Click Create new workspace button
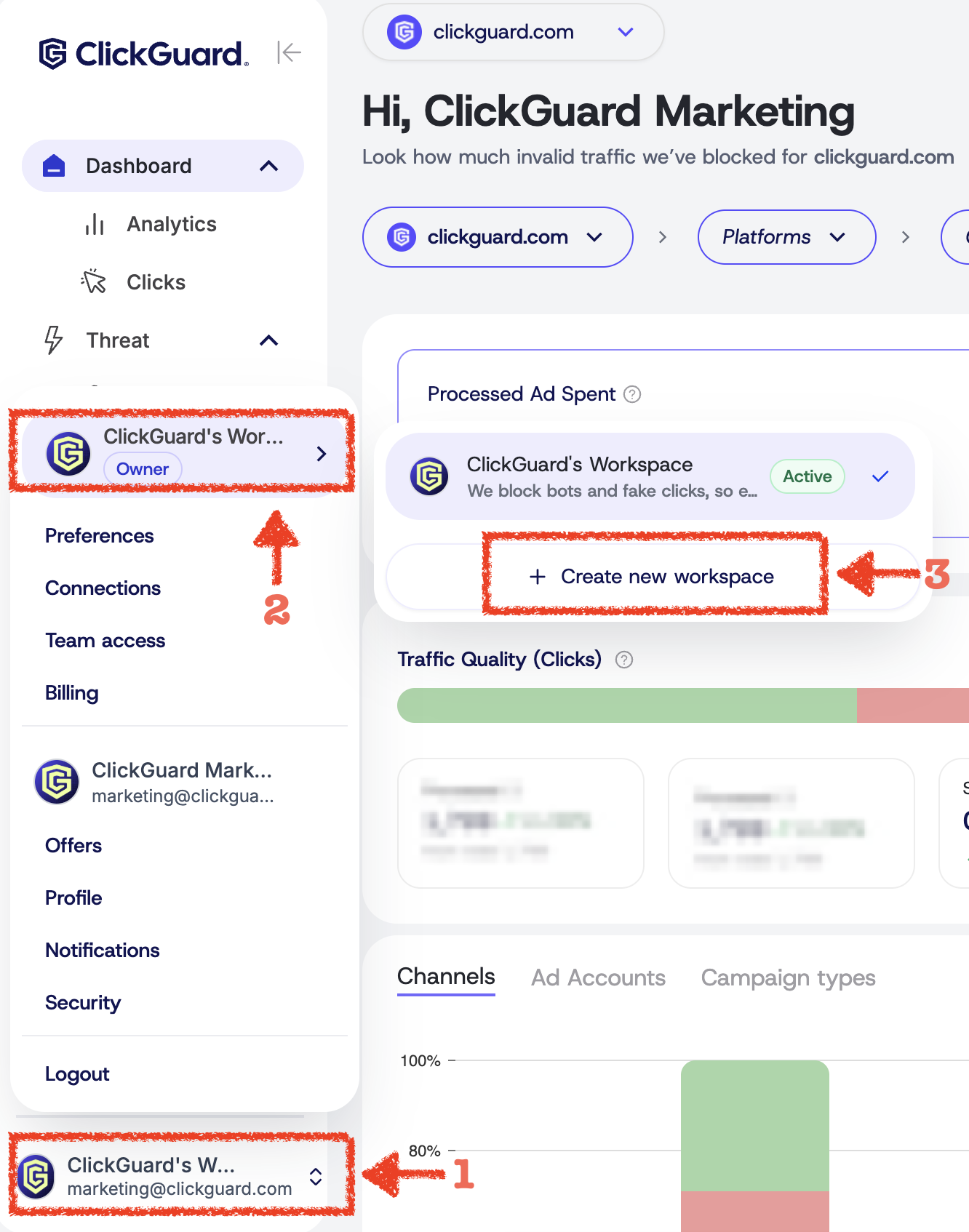The width and height of the screenshot is (969, 1232). [x=654, y=577]
